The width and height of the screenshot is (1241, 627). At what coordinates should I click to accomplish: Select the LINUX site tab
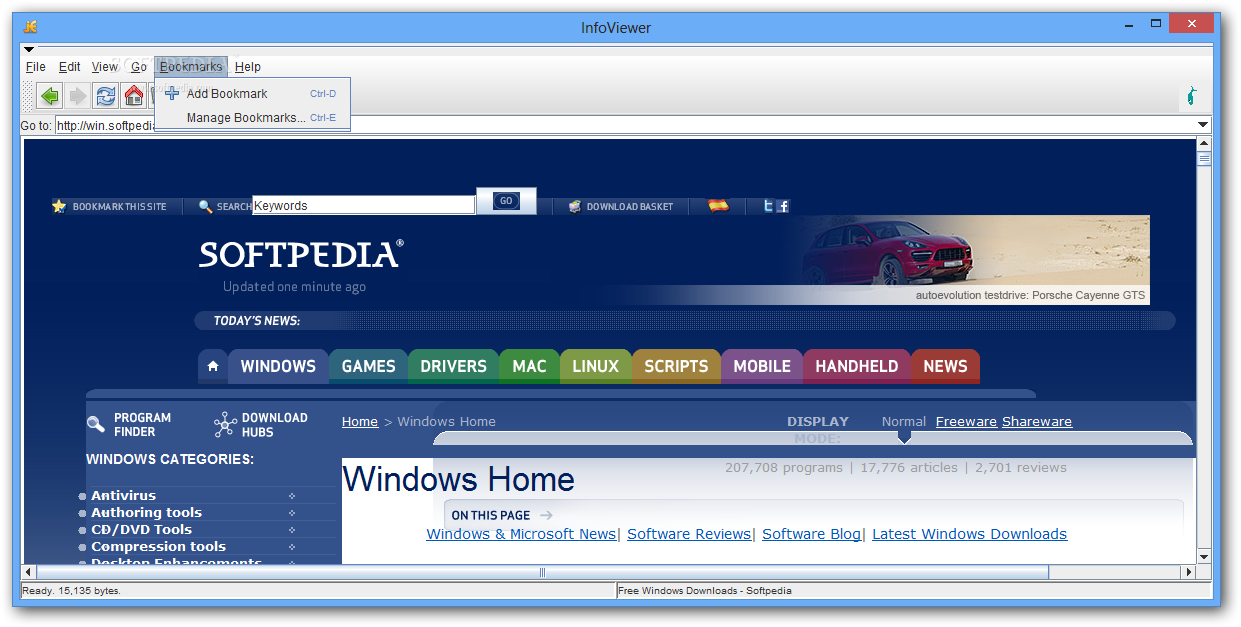595,366
